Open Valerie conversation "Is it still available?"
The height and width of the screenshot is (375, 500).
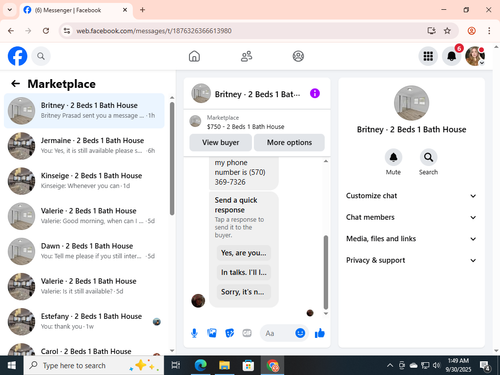(x=84, y=286)
